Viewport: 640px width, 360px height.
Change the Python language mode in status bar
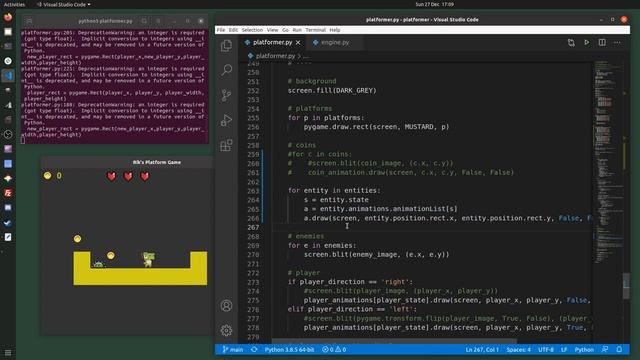point(584,349)
